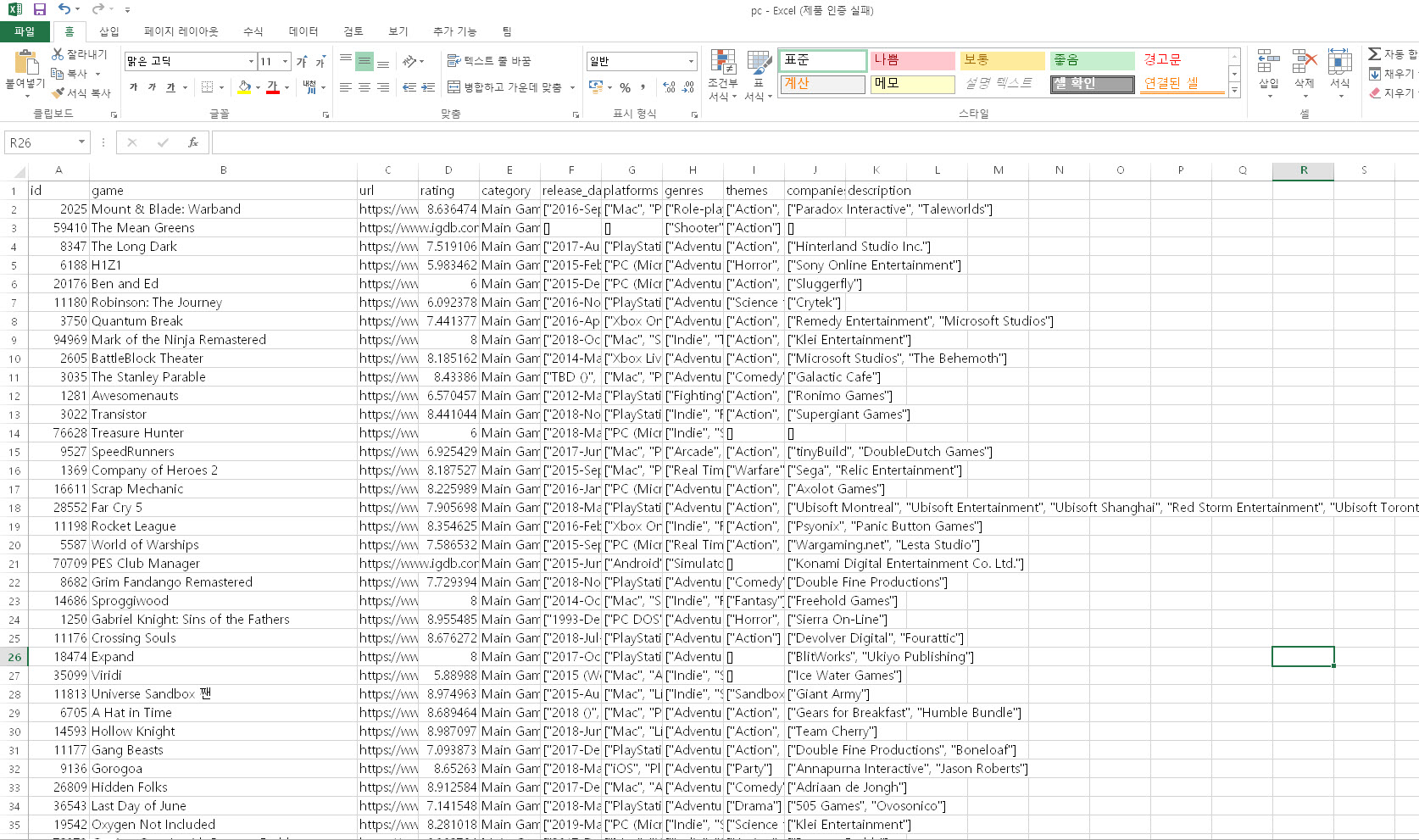Click the decrease indent icon
Image resolution: width=1419 pixels, height=840 pixels.
click(409, 87)
